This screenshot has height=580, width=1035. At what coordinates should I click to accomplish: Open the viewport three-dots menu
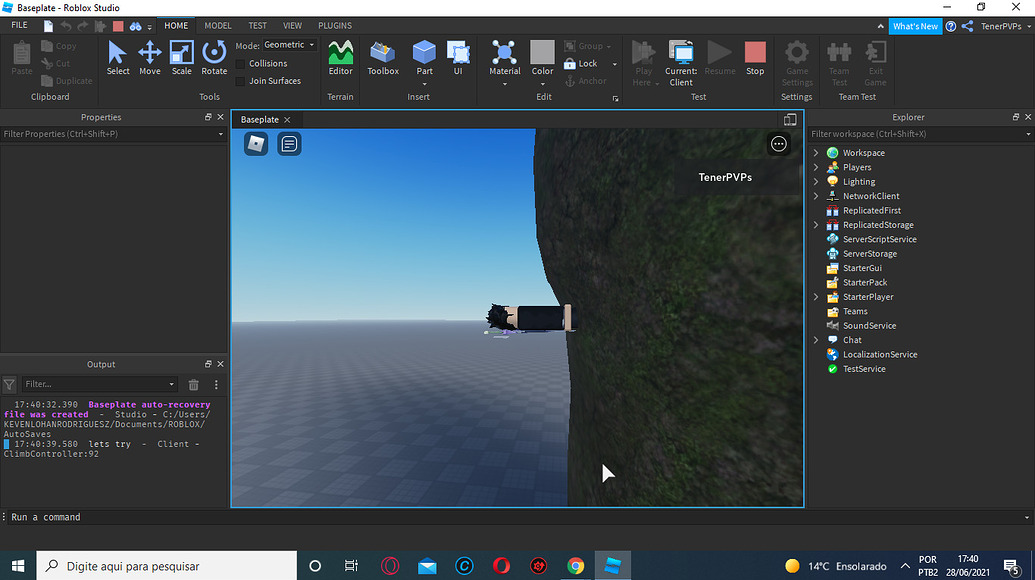[x=779, y=144]
